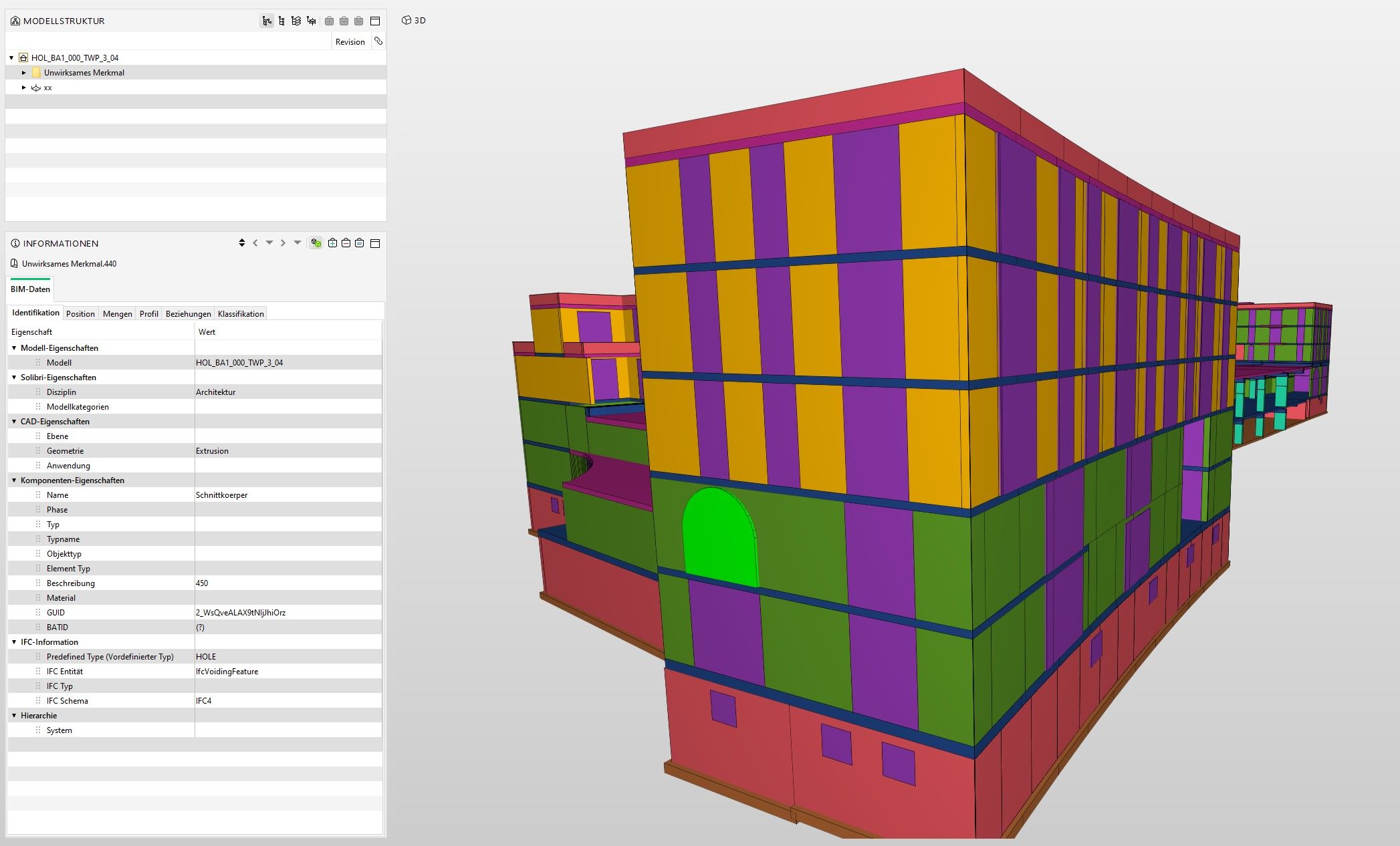Click the Name value Schnittkoerper
Screen dimensions: 1400x846
(x=222, y=495)
